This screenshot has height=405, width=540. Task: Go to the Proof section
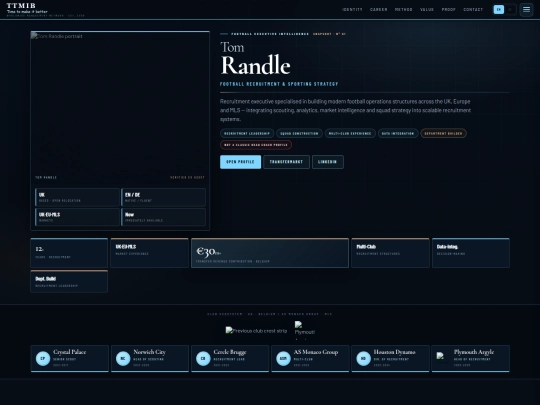[449, 10]
